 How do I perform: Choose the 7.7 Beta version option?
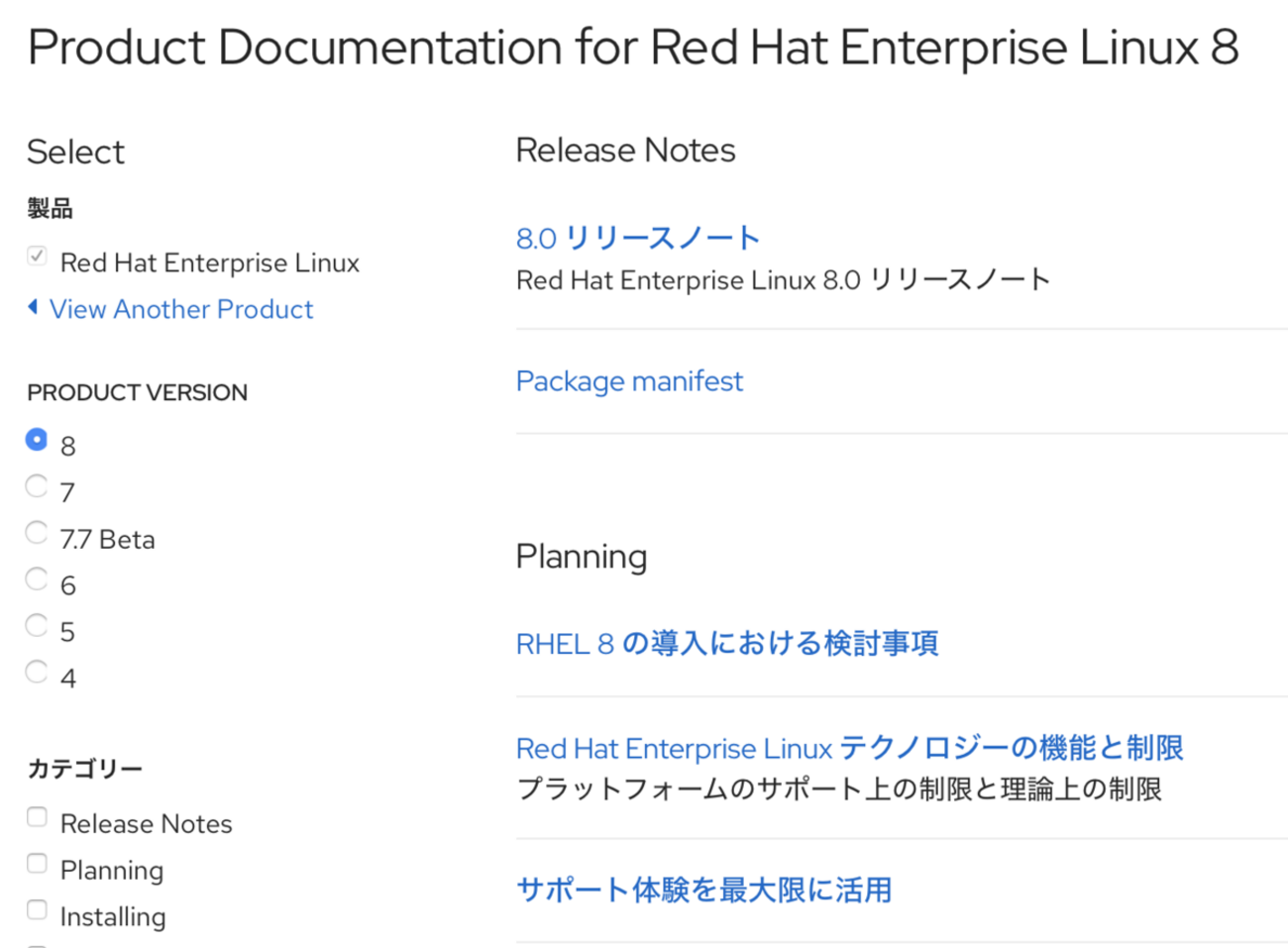click(x=37, y=532)
